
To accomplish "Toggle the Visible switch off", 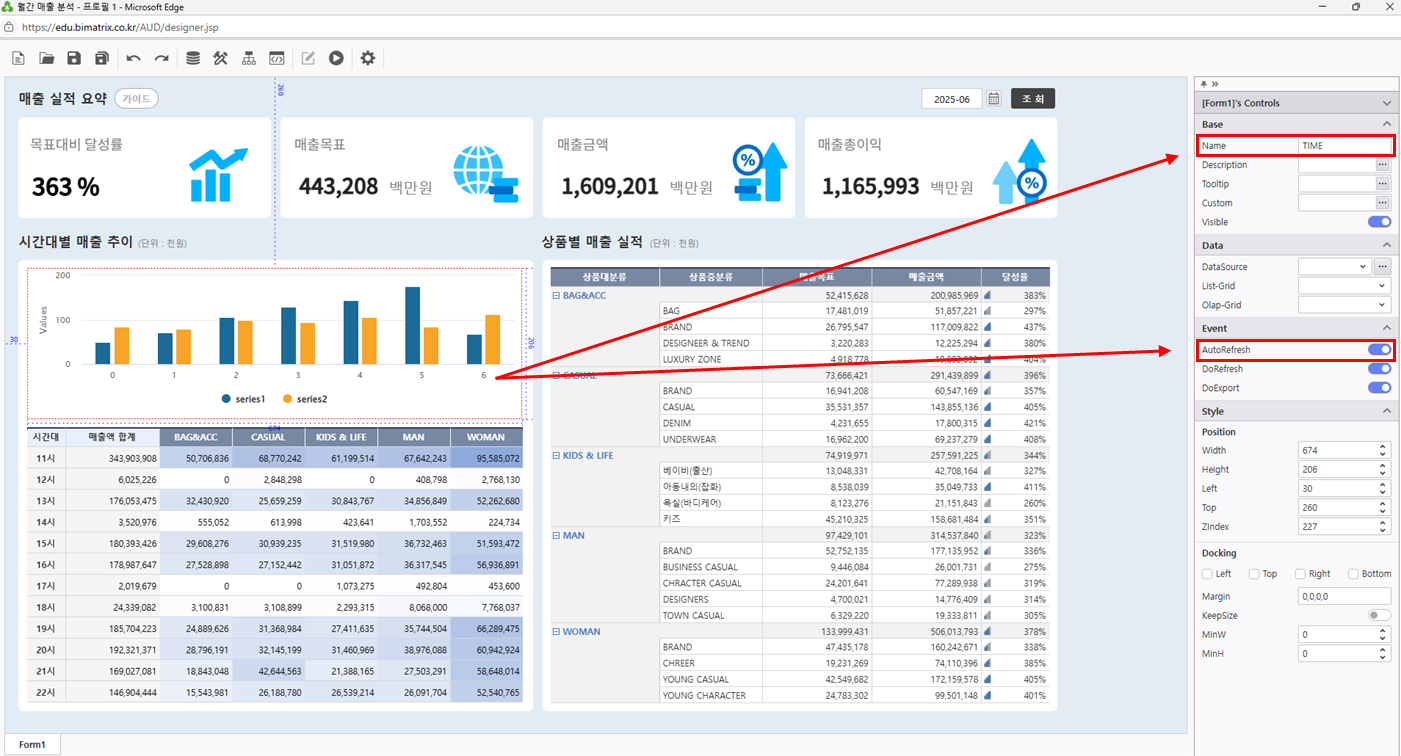I will coord(1379,222).
